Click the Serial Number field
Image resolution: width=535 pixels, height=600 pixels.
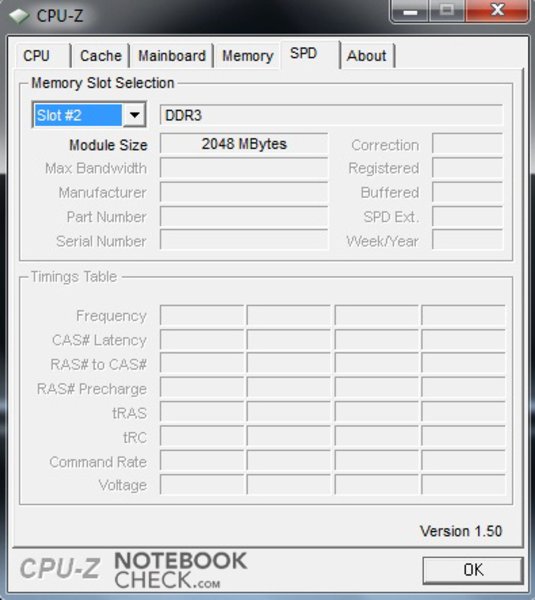[244, 240]
